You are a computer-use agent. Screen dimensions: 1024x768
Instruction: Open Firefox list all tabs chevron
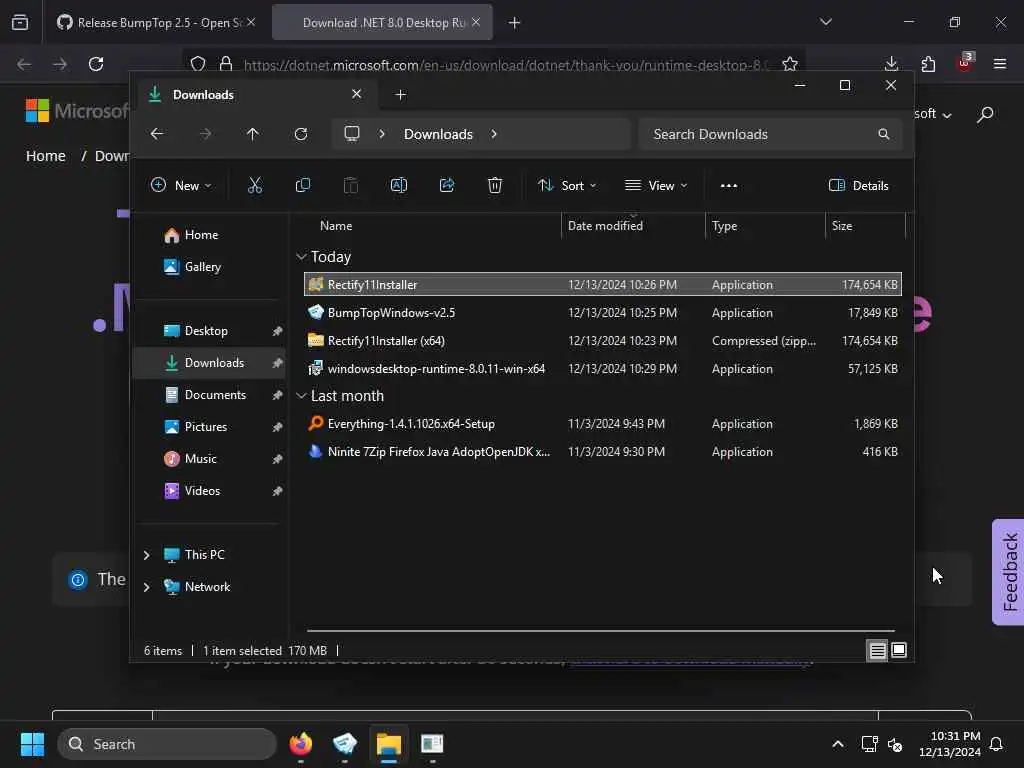click(x=825, y=22)
